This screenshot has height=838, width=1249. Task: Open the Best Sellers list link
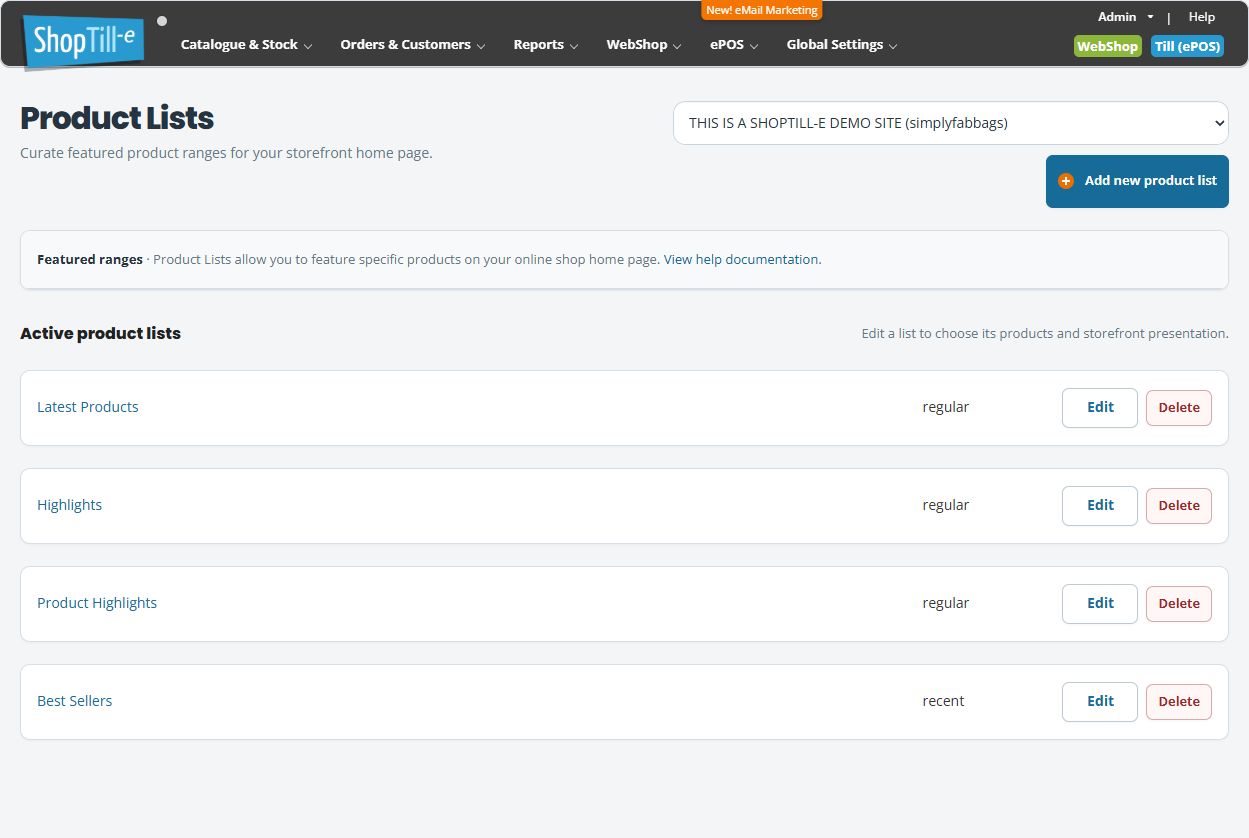[x=75, y=701]
